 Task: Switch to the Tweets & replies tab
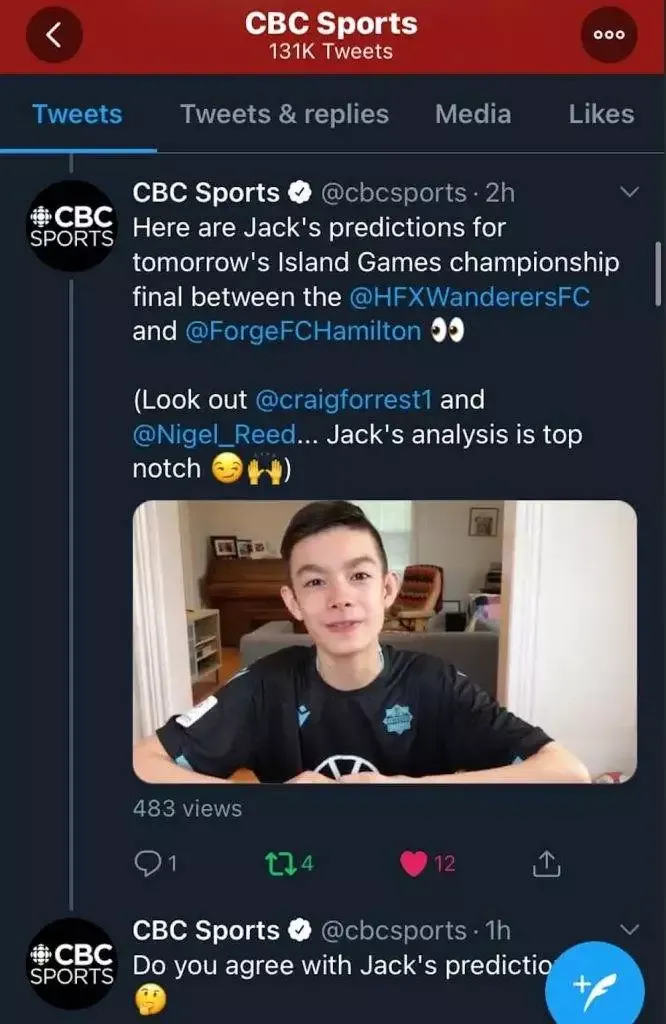point(284,114)
